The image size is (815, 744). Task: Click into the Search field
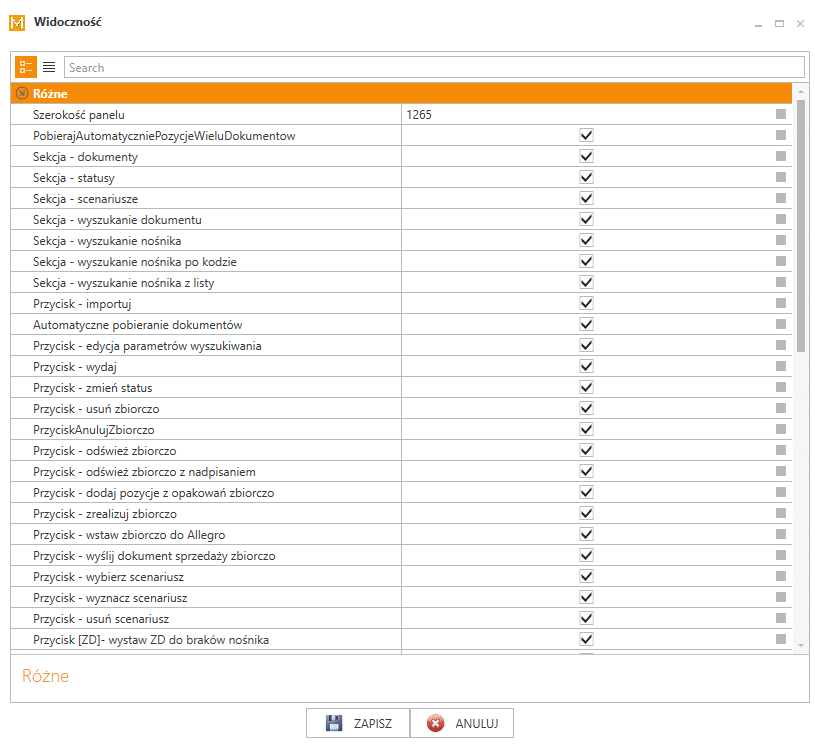(434, 68)
